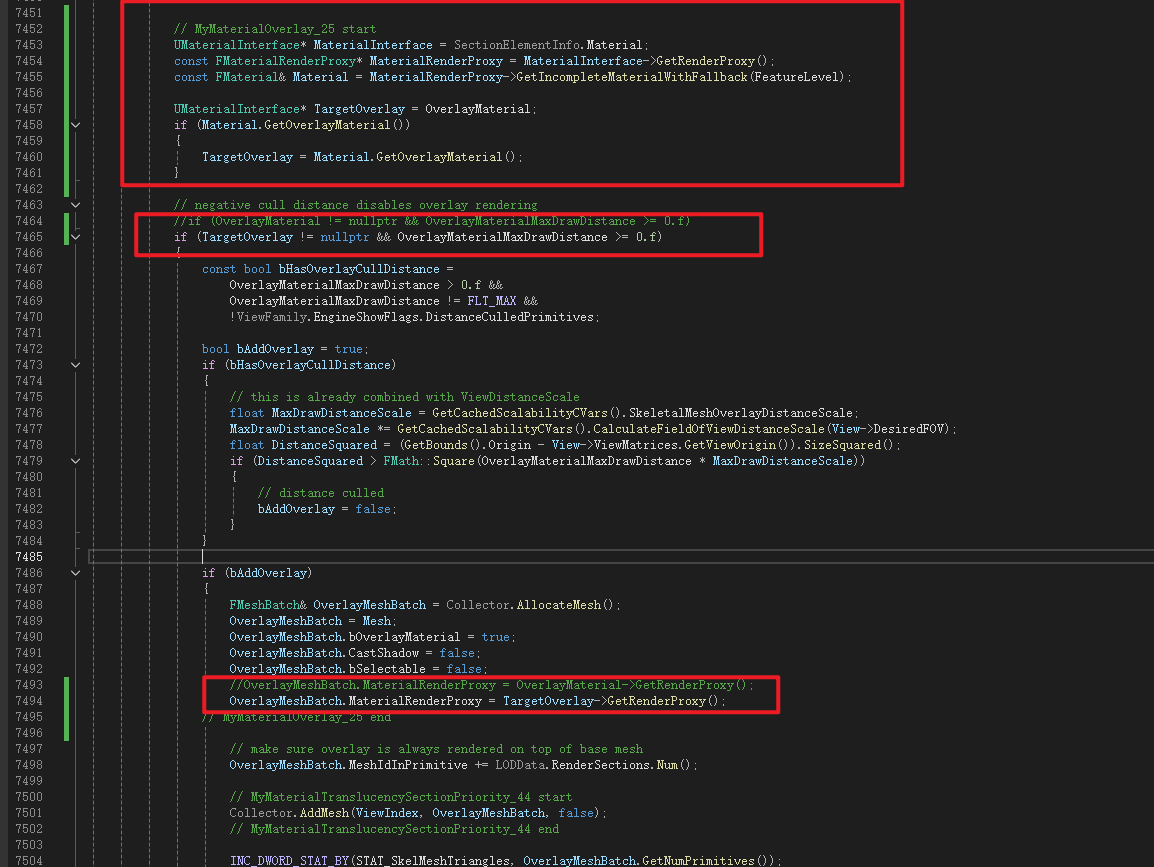Collapse the if block at line 7458
The width and height of the screenshot is (1154, 867).
click(x=75, y=125)
